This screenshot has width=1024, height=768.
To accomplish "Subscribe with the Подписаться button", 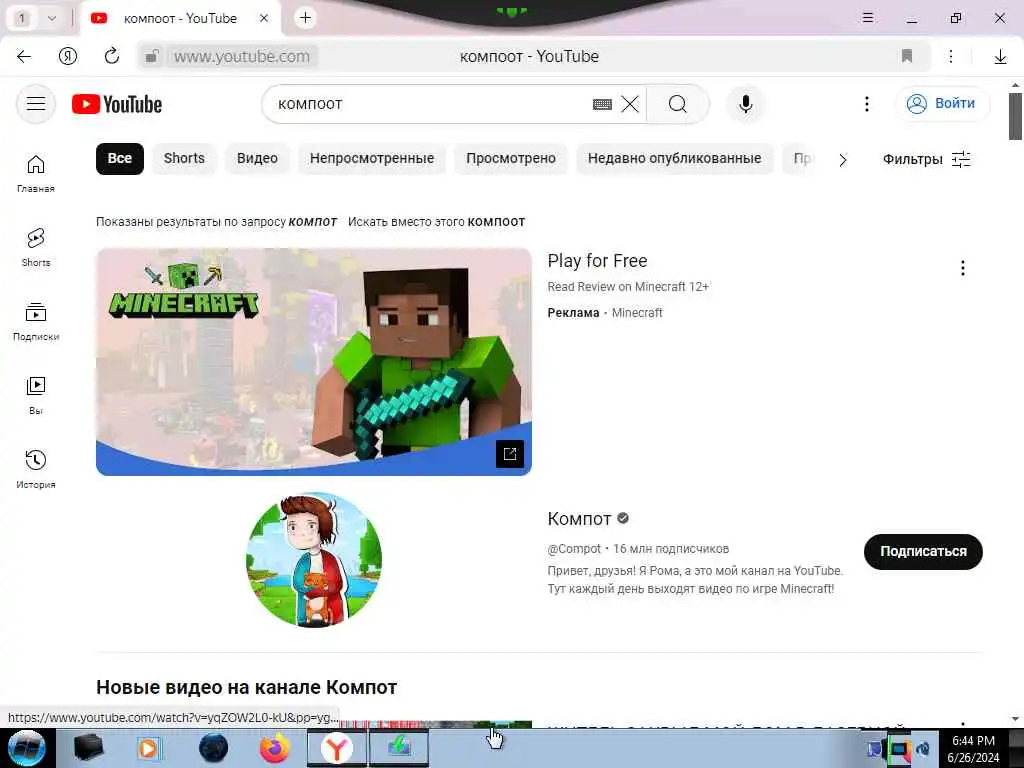I will [x=923, y=552].
